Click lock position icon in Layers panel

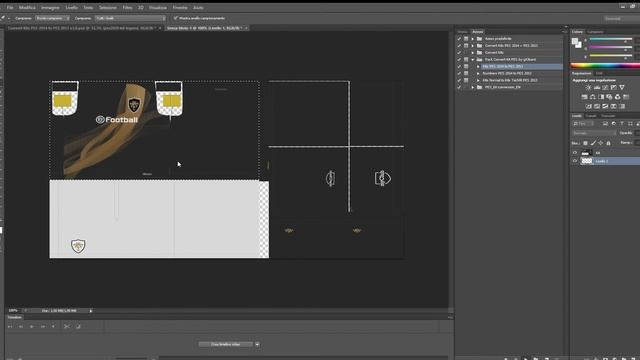601,143
